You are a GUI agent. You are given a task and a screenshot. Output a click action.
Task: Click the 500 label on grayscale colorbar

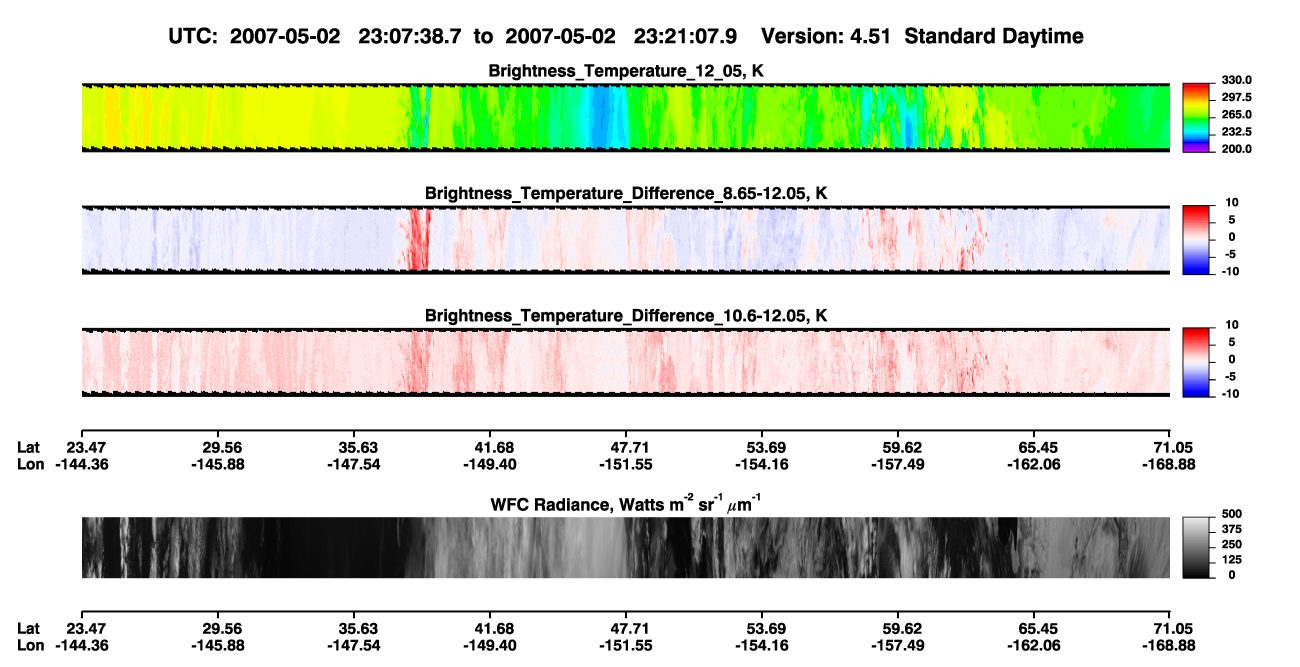pos(1231,512)
